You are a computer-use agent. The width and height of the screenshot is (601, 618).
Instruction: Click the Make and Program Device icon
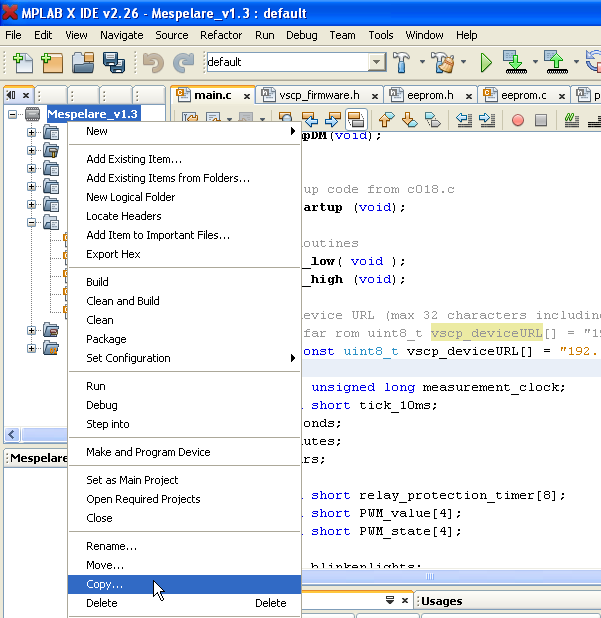[x=514, y=62]
